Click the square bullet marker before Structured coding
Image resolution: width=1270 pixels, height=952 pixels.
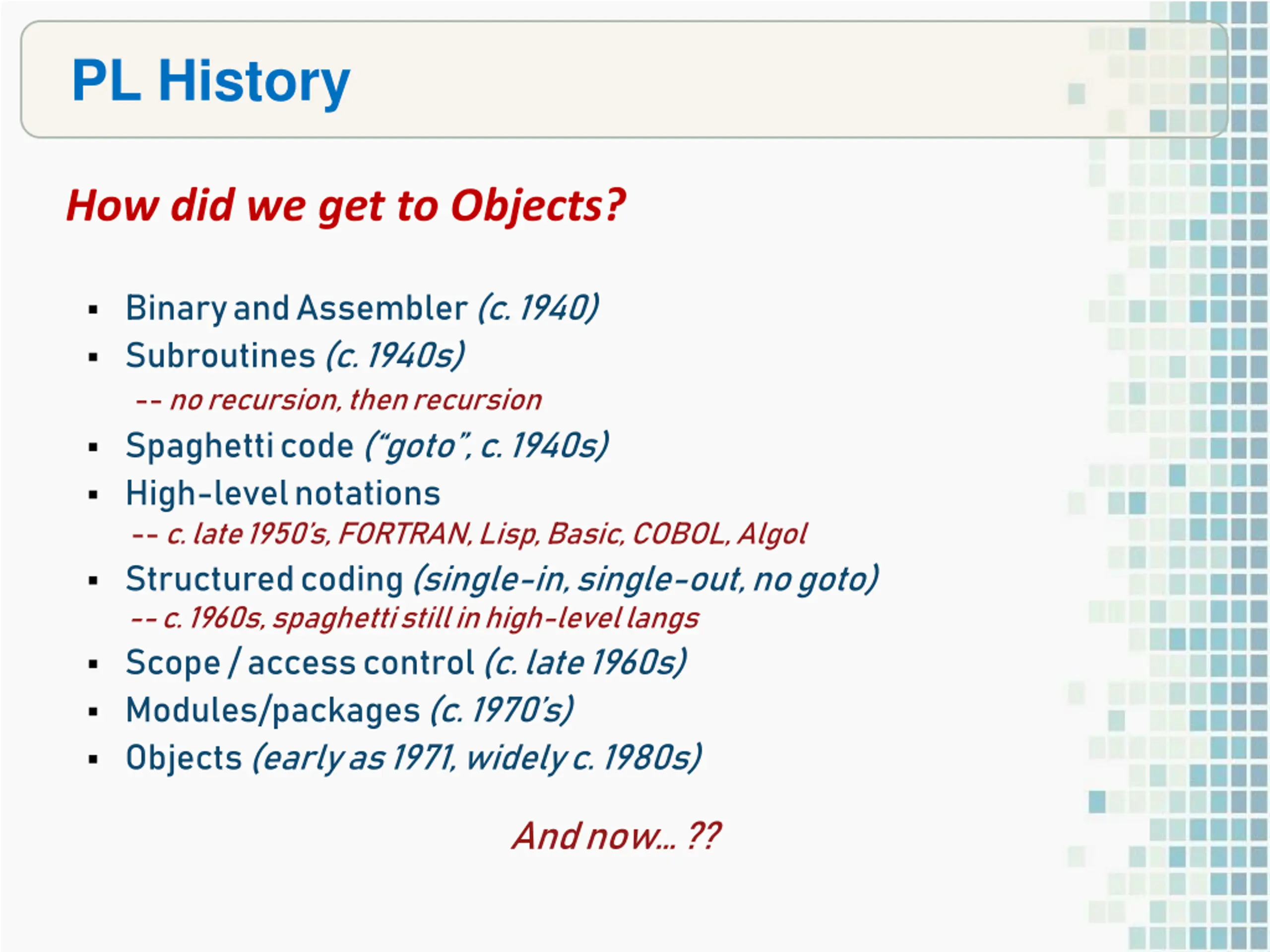click(x=94, y=581)
